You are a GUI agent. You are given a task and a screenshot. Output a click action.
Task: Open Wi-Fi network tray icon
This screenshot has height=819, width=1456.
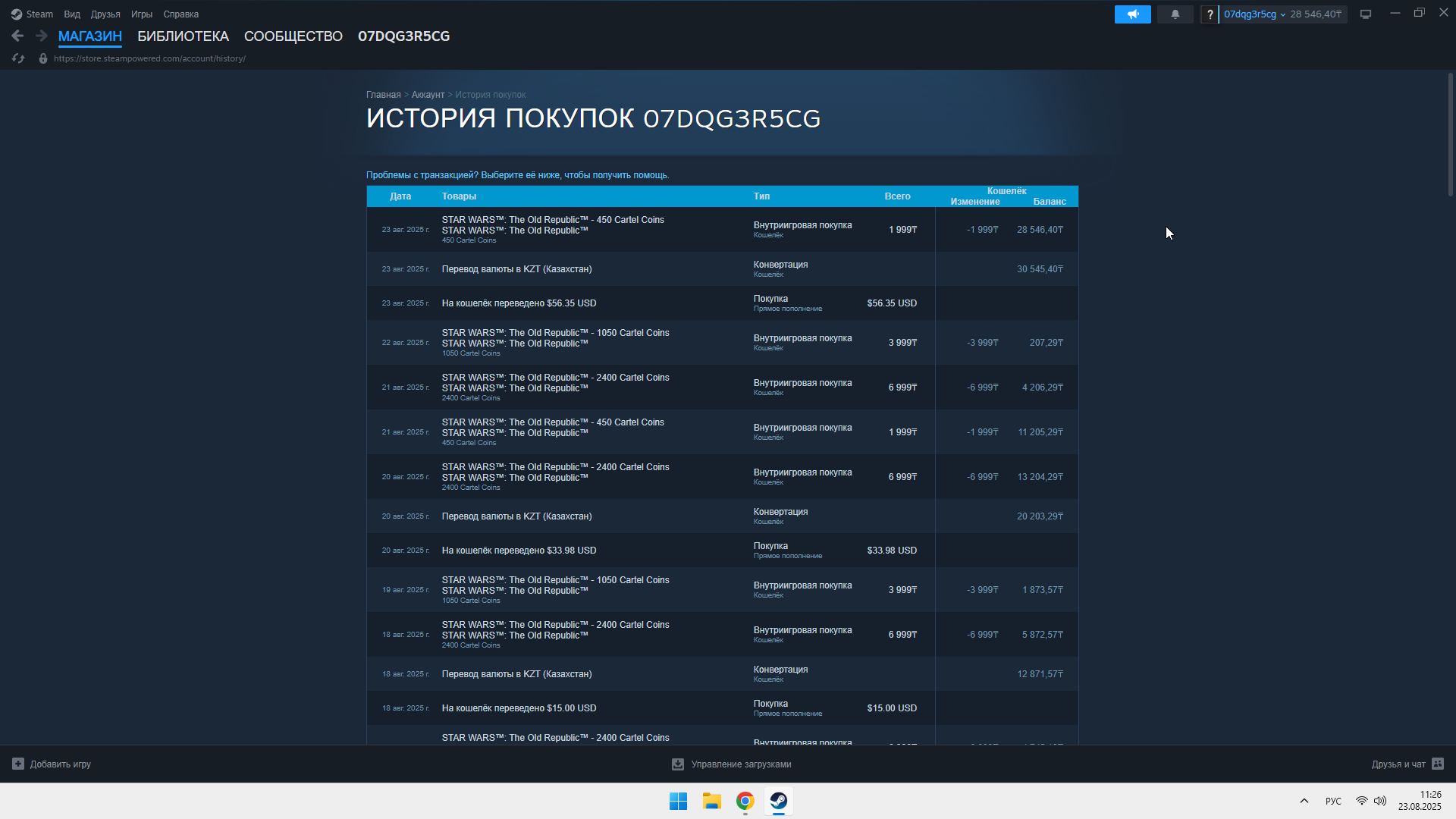tap(1362, 801)
